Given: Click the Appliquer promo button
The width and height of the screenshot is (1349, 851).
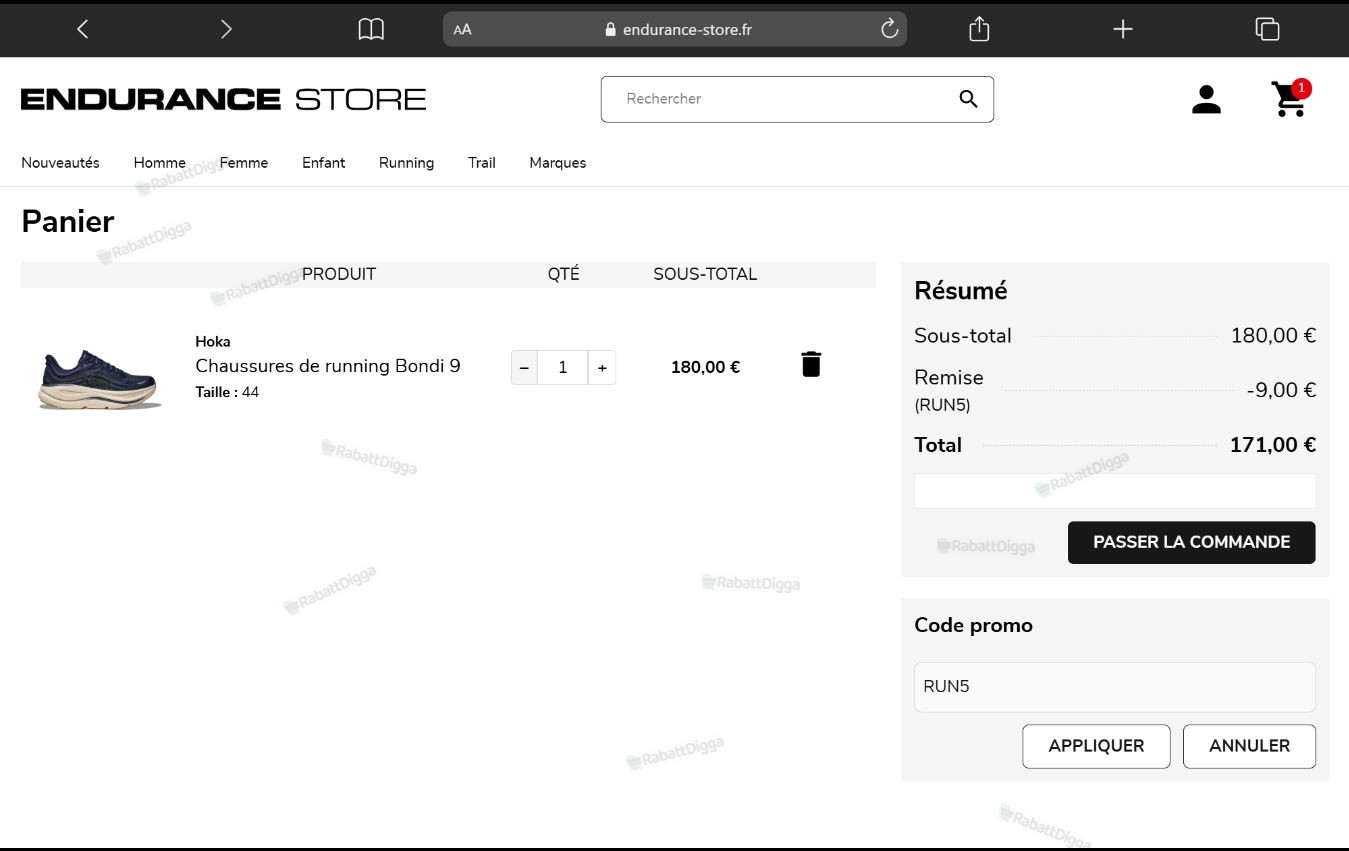Looking at the screenshot, I should pos(1096,746).
